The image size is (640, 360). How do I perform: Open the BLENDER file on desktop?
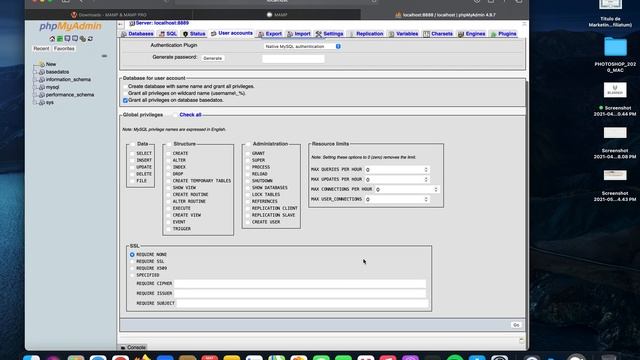tap(615, 90)
